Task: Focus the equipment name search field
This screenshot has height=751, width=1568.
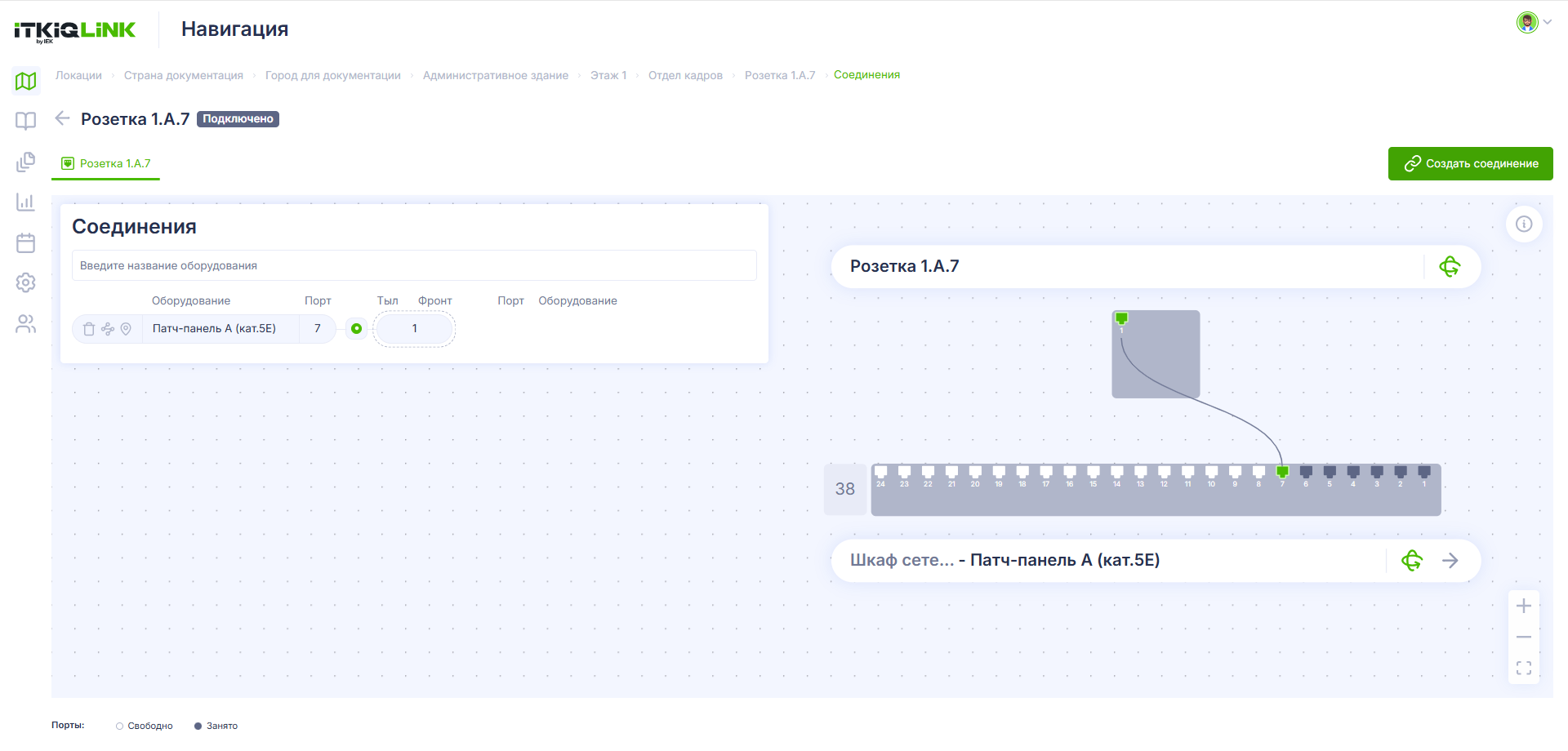Action: click(414, 265)
